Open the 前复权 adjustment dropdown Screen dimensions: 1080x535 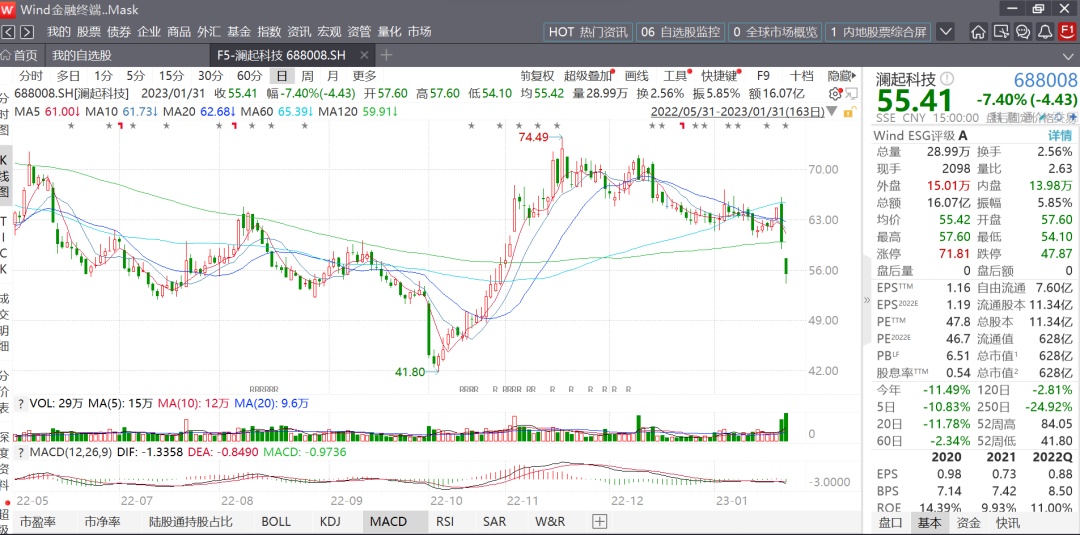(x=537, y=76)
